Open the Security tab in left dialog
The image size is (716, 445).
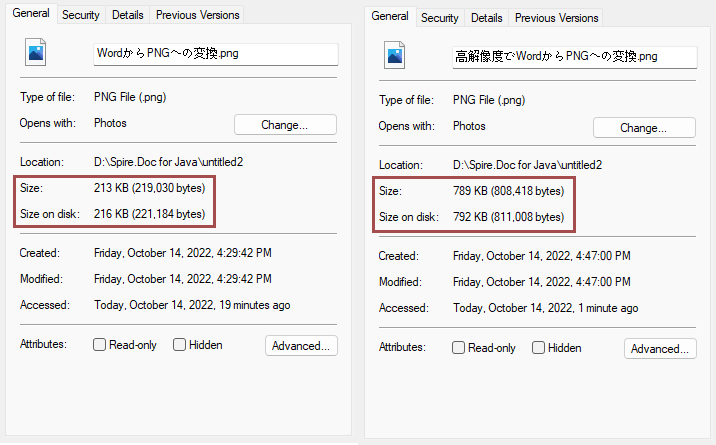[x=81, y=15]
